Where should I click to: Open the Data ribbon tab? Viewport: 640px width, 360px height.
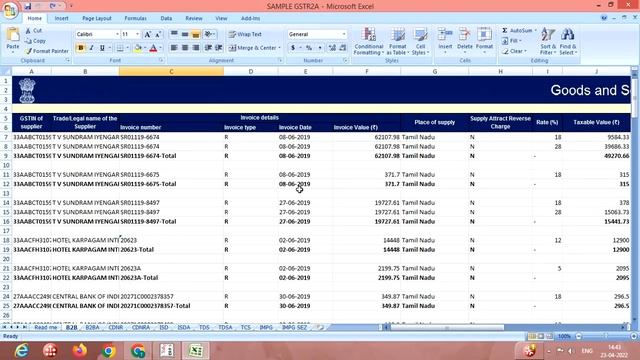pyautogui.click(x=166, y=18)
